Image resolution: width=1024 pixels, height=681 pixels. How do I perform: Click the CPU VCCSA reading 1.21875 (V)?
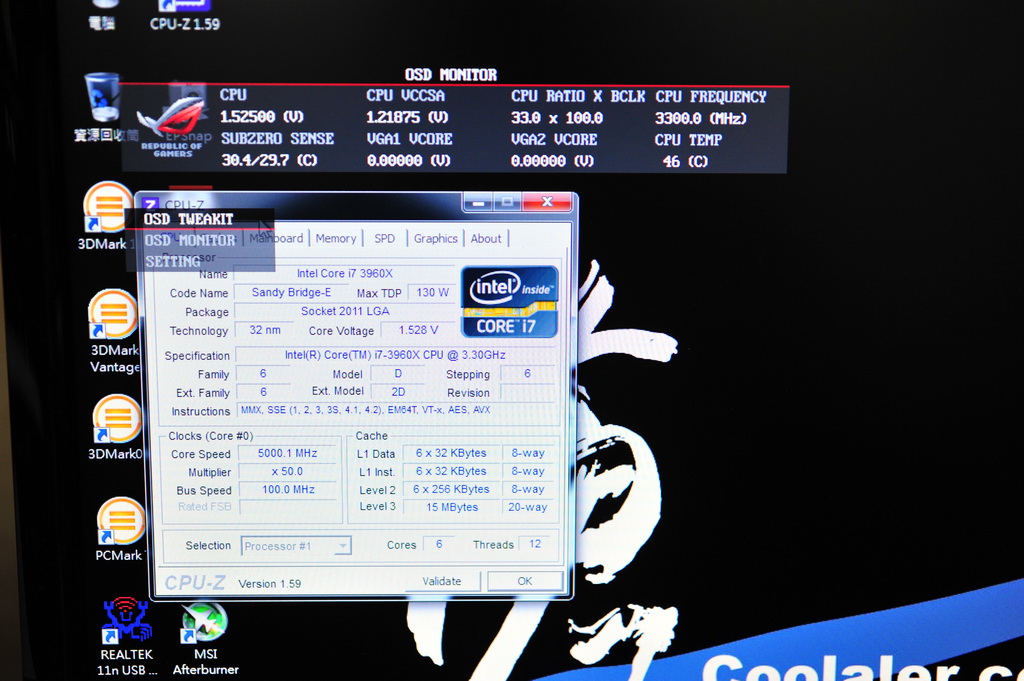(408, 118)
